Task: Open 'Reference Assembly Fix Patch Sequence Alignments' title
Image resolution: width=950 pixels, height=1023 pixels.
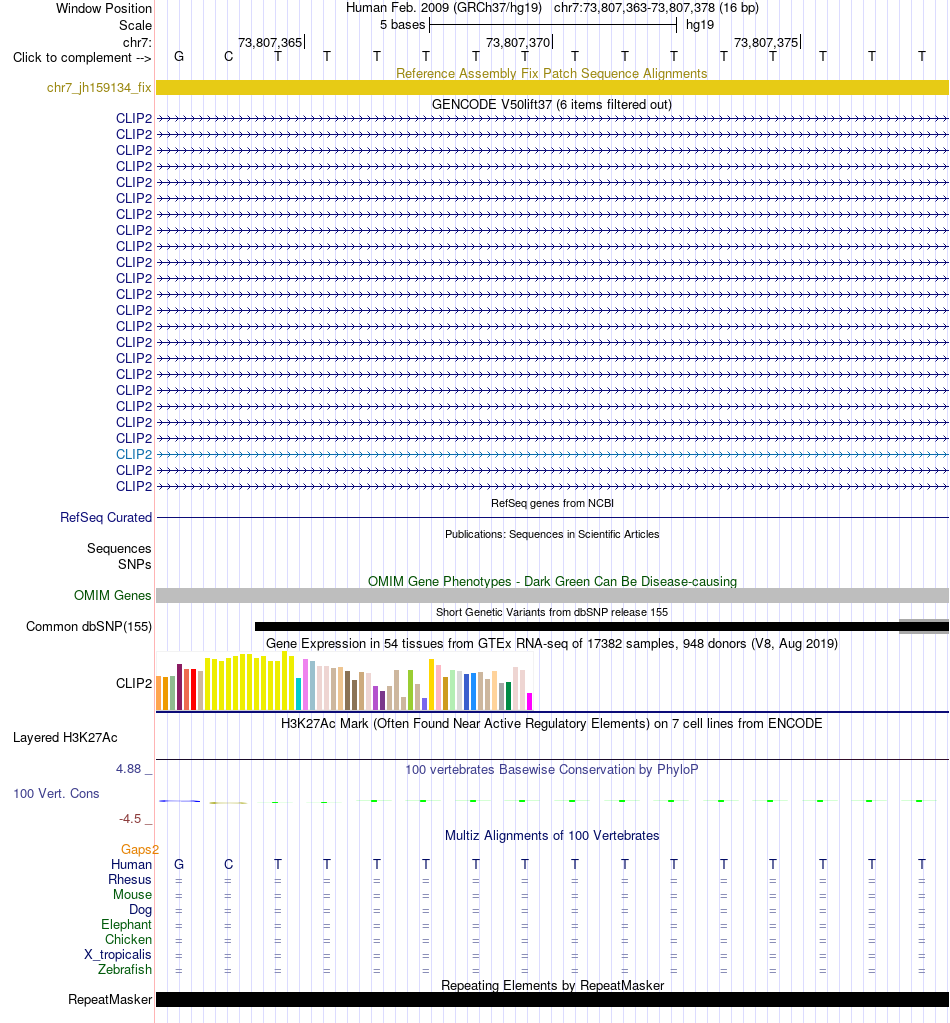Action: click(552, 73)
